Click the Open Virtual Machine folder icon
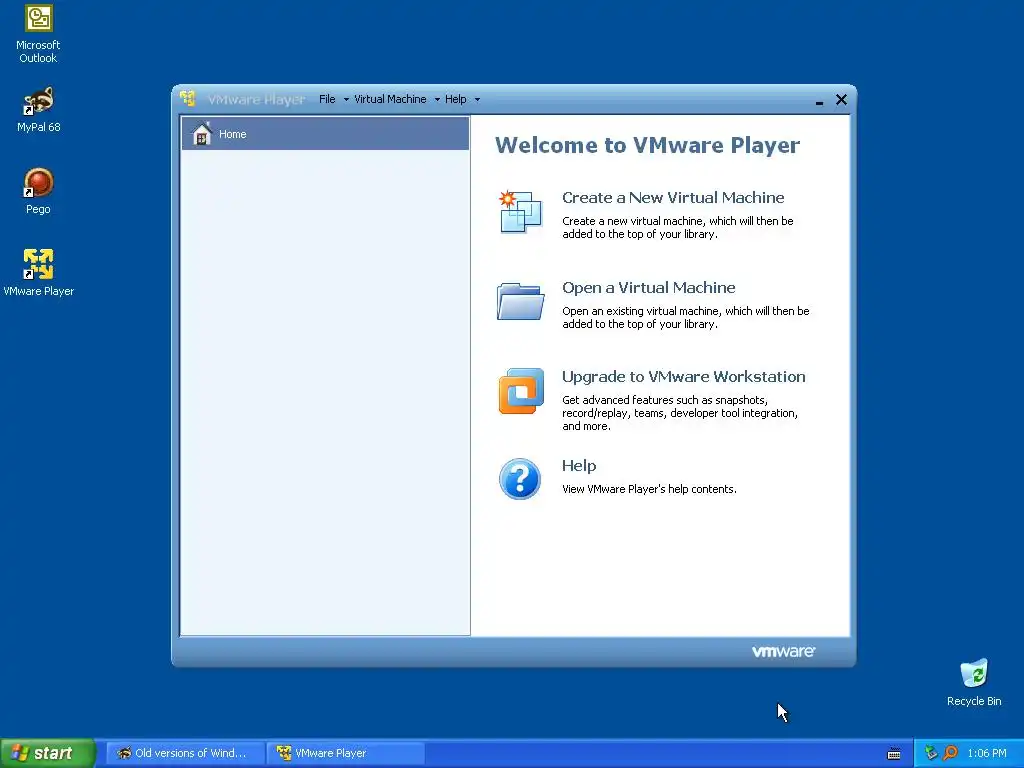1024x768 pixels. click(520, 302)
